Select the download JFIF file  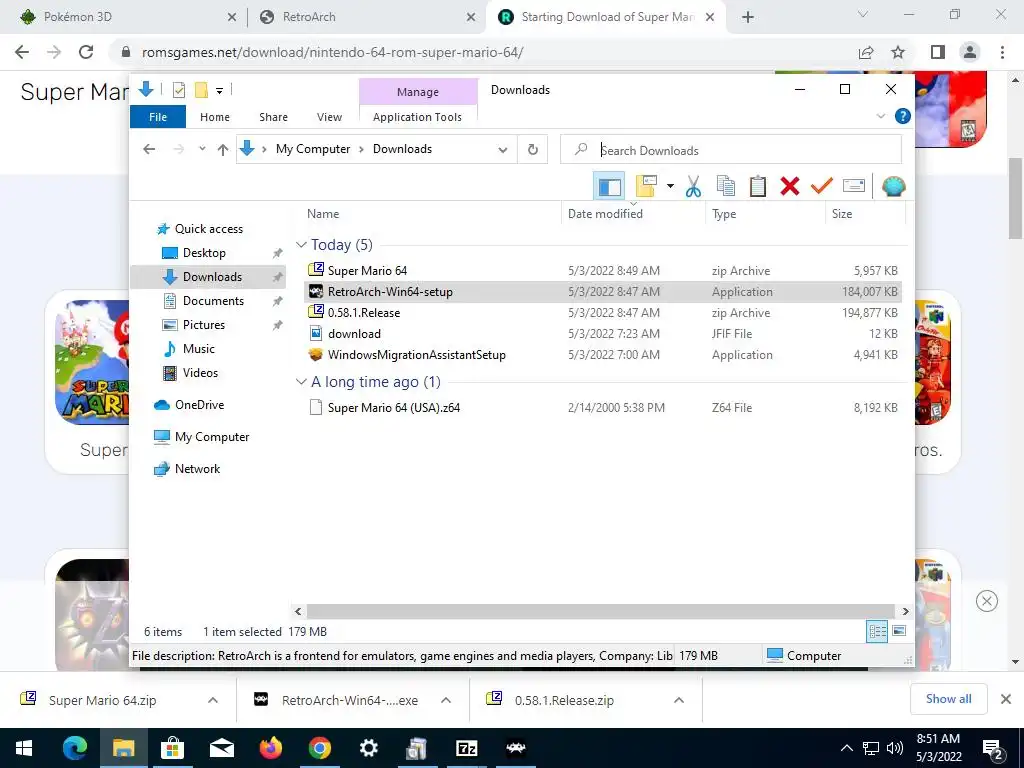(x=602, y=334)
